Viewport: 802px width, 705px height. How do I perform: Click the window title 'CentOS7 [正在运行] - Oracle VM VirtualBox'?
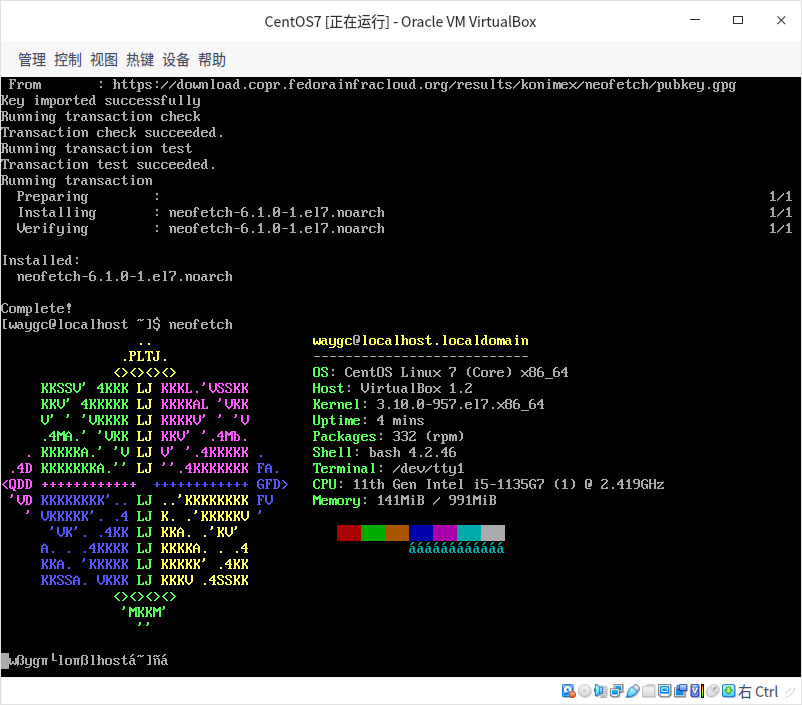[x=400, y=22]
